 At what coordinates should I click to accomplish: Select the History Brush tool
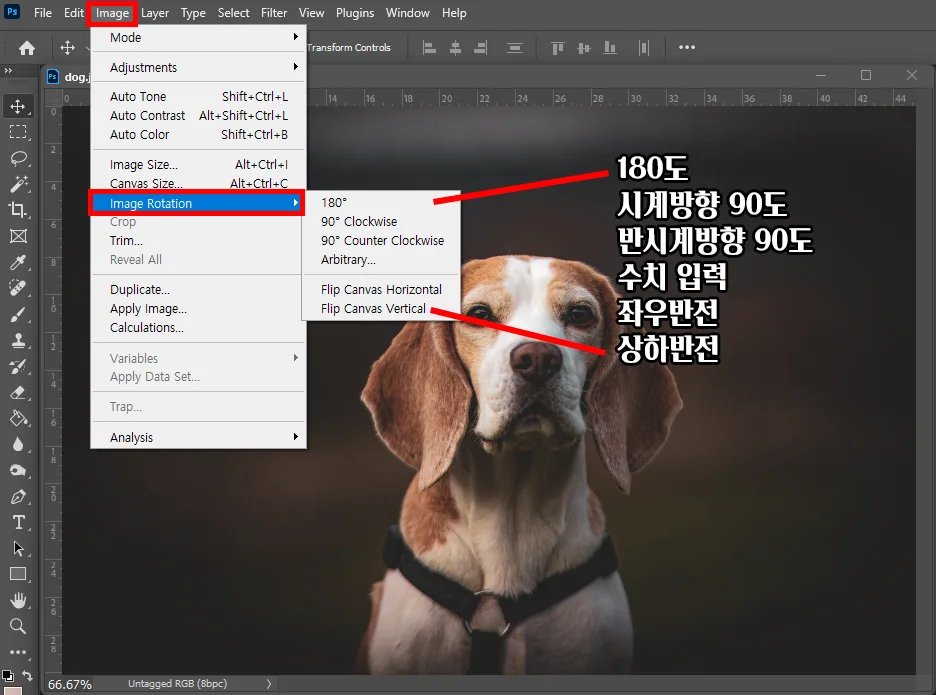[x=18, y=367]
